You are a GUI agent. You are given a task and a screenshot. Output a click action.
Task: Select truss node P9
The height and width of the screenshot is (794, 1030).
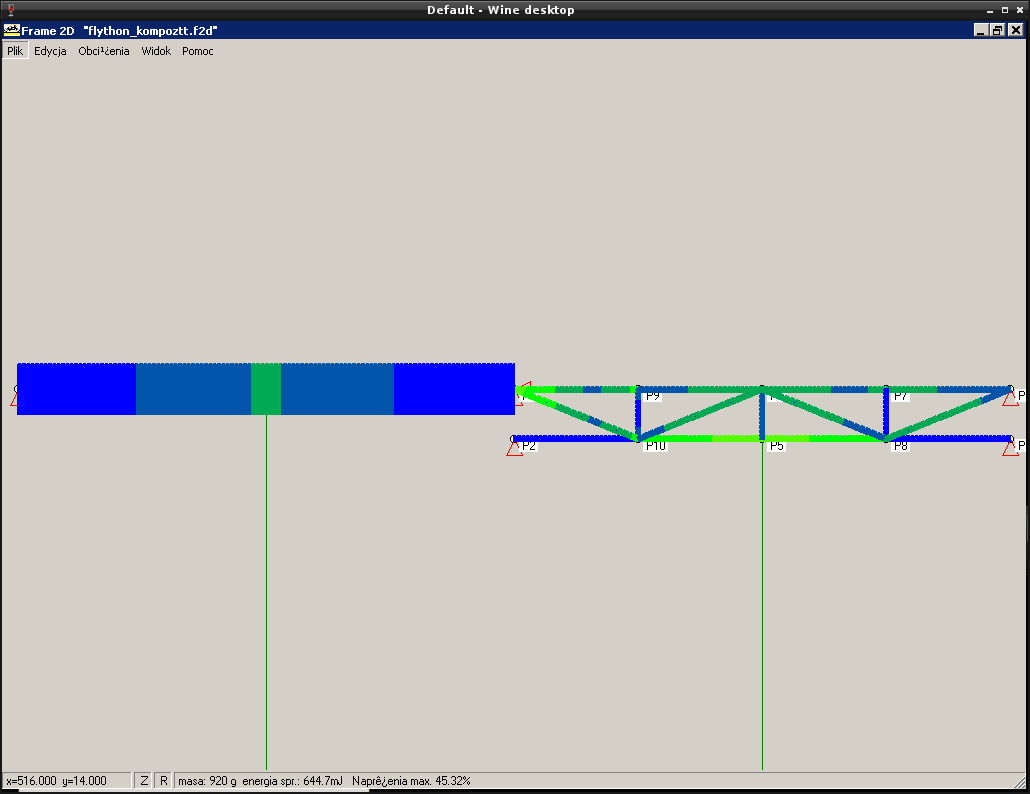[x=637, y=388]
